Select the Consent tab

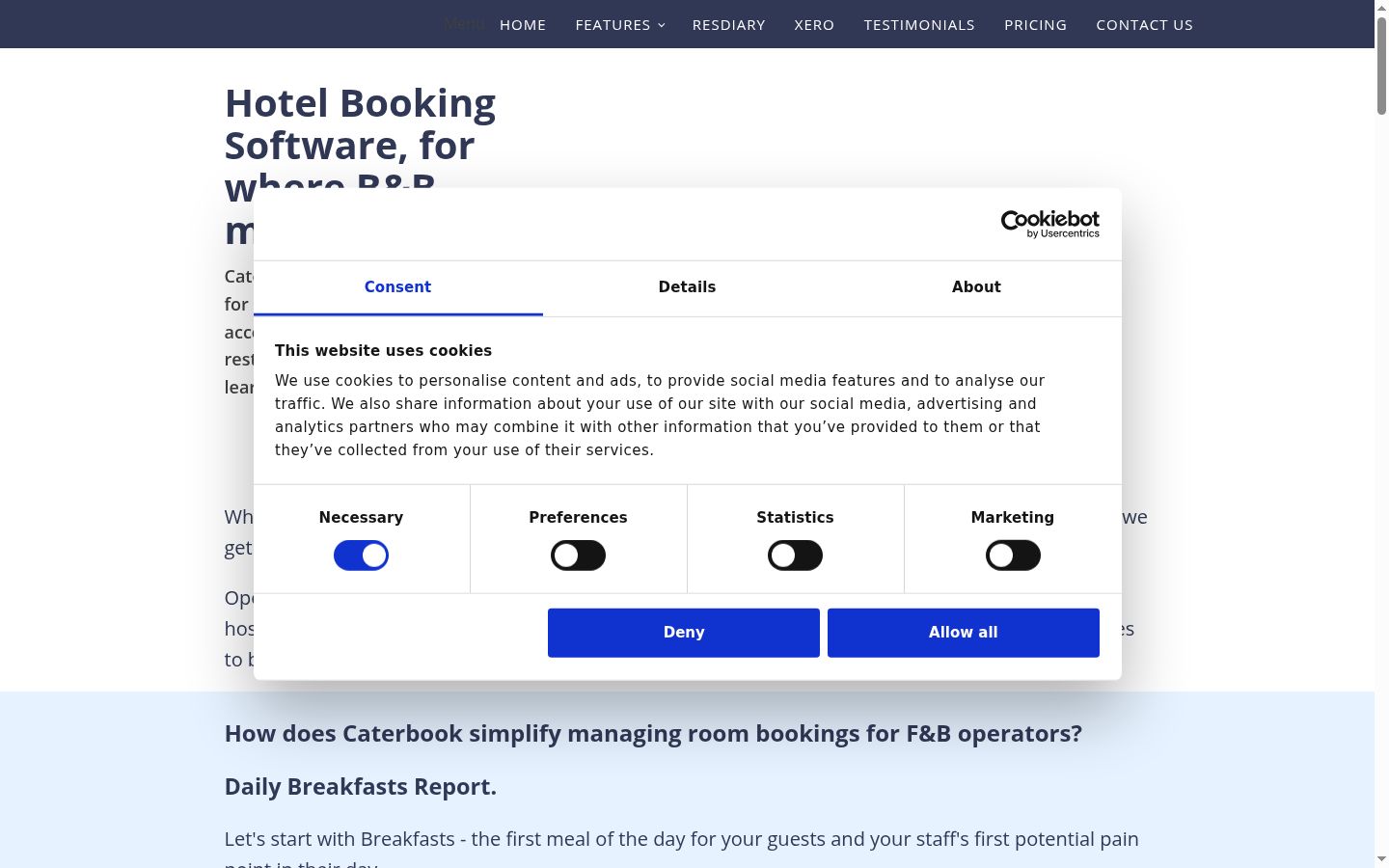click(397, 287)
